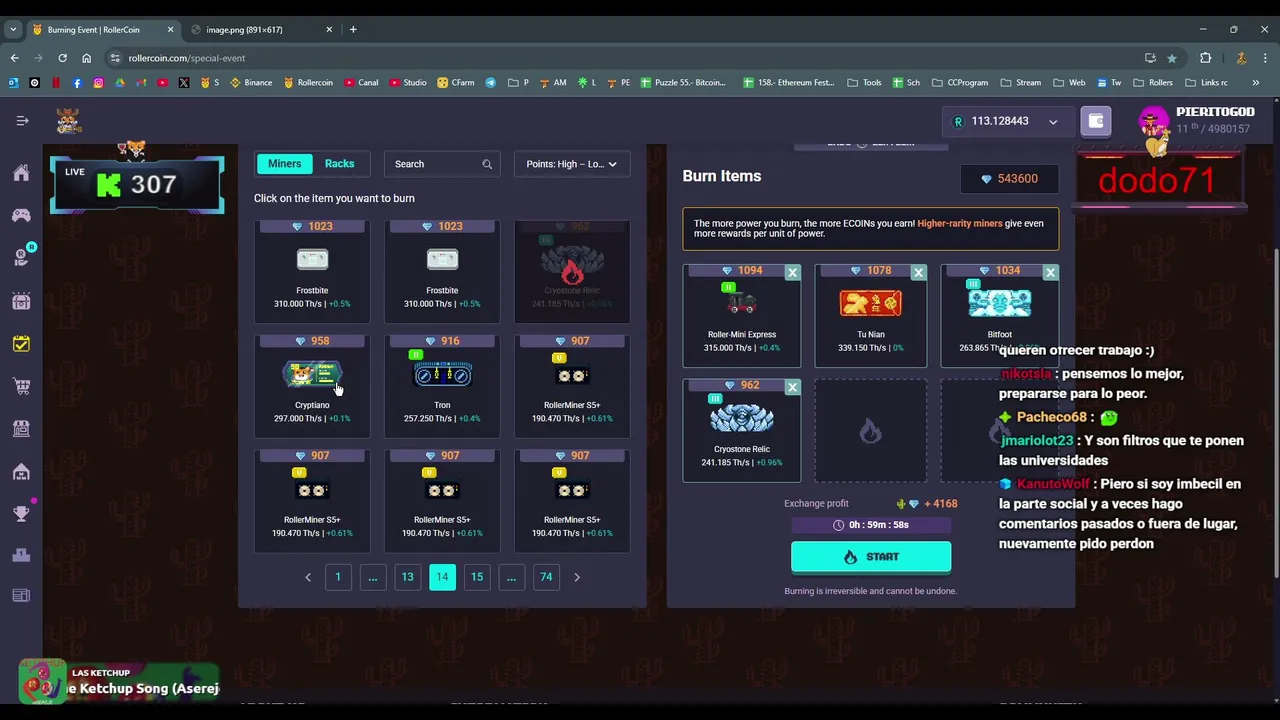Go to previous page arrow in pagination
The height and width of the screenshot is (720, 1280).
click(308, 577)
